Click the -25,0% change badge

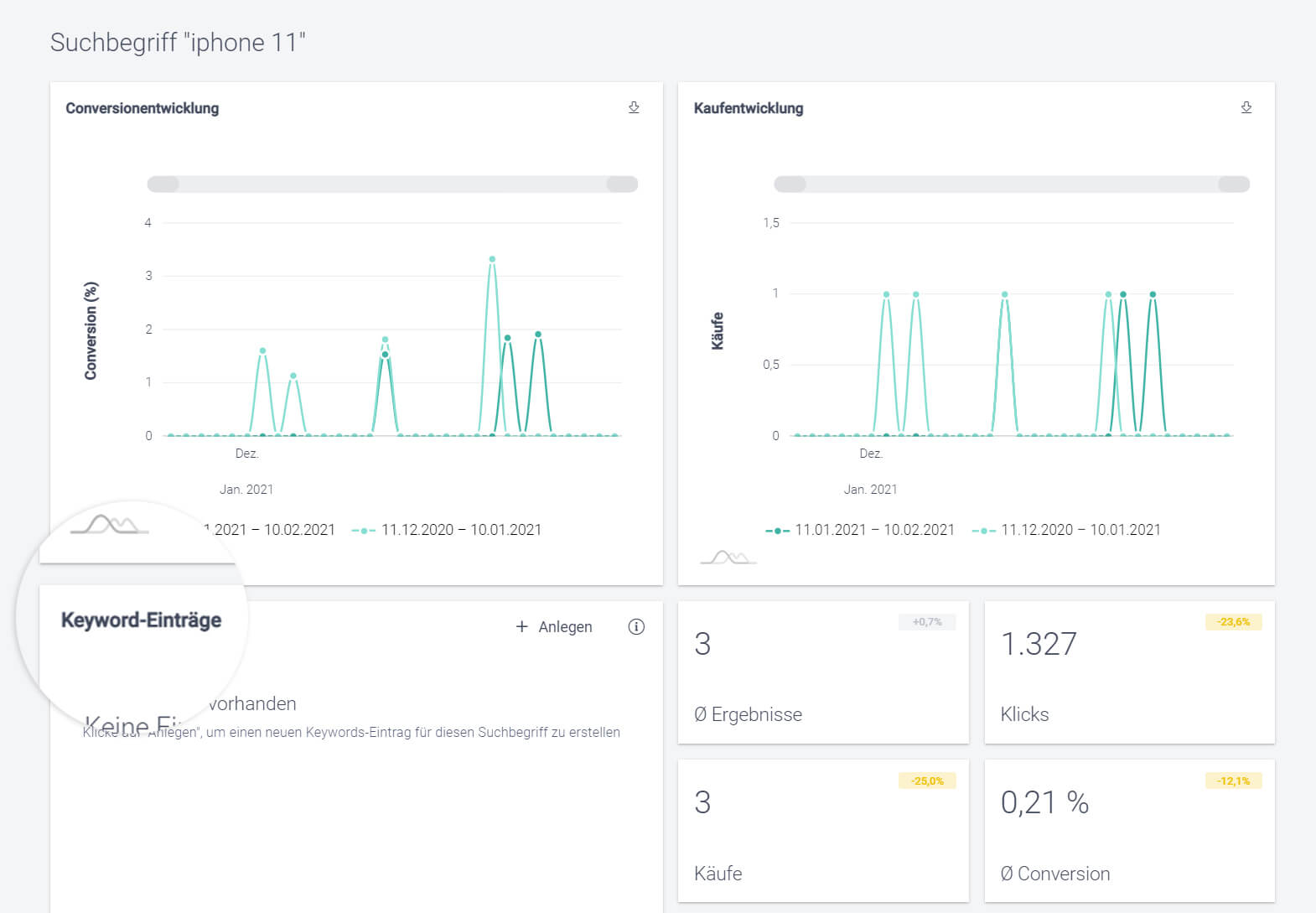click(927, 781)
